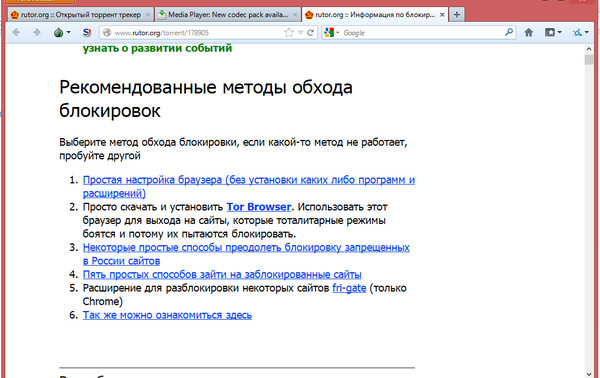Go back with the back arrow
600x378 pixels.
[x=16, y=33]
